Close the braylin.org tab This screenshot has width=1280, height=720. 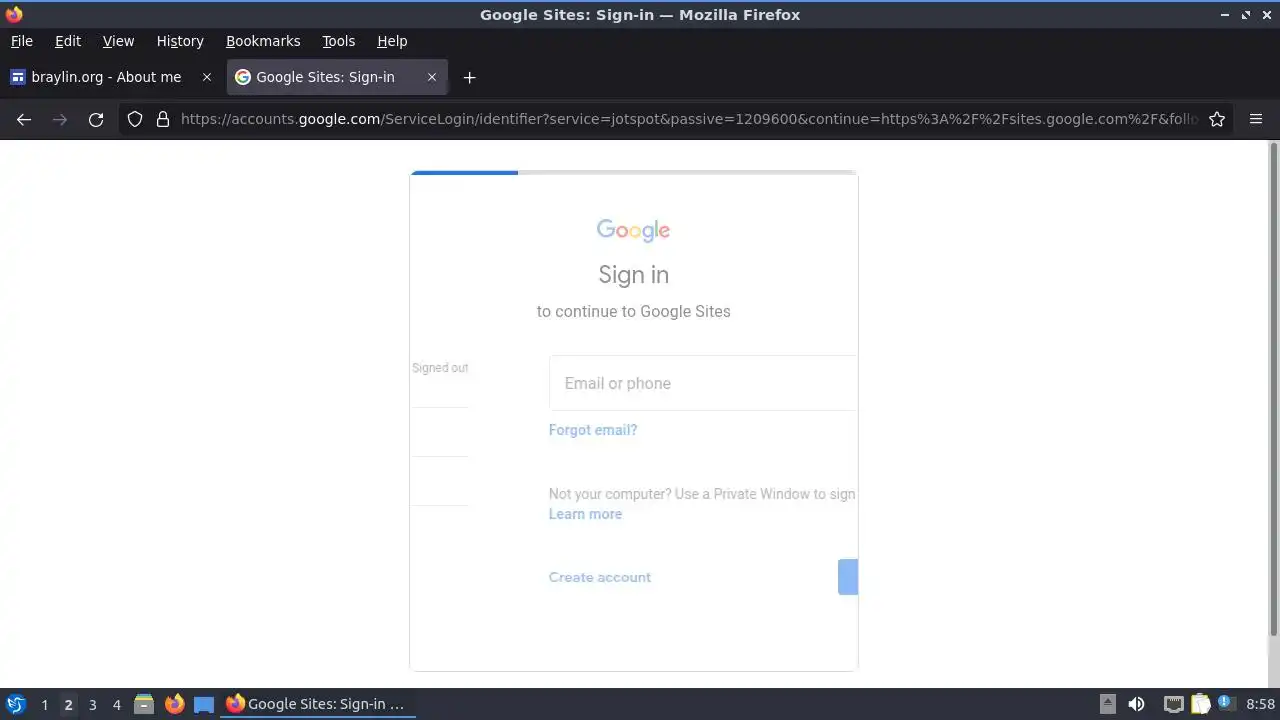click(x=207, y=77)
